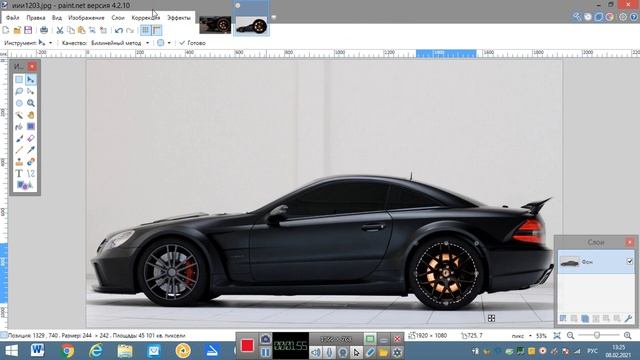640x360 pixels.
Task: Click the Open file toolbar icon
Action: click(17, 30)
